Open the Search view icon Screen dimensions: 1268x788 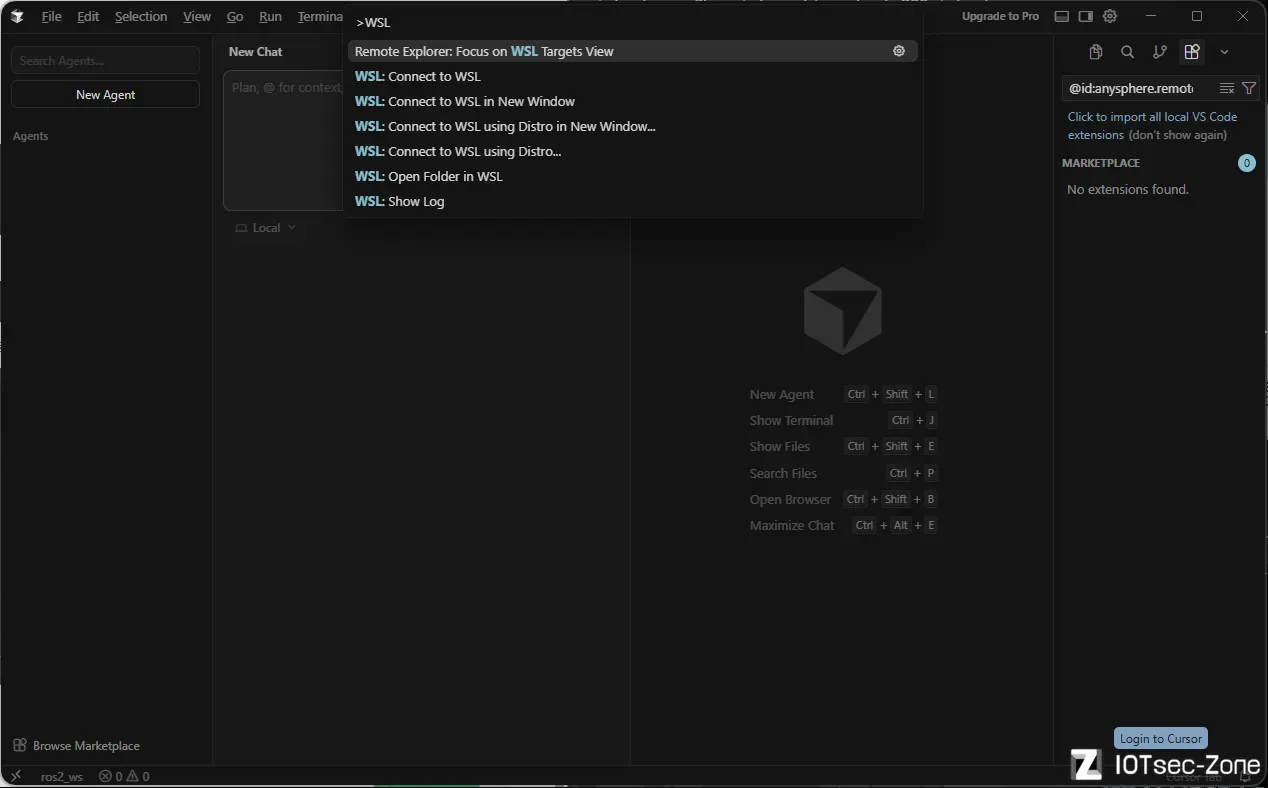1127,52
